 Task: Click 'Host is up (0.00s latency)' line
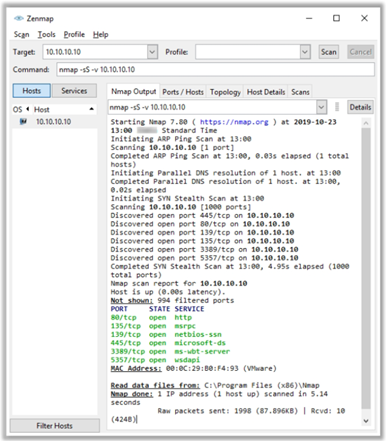coord(168,292)
